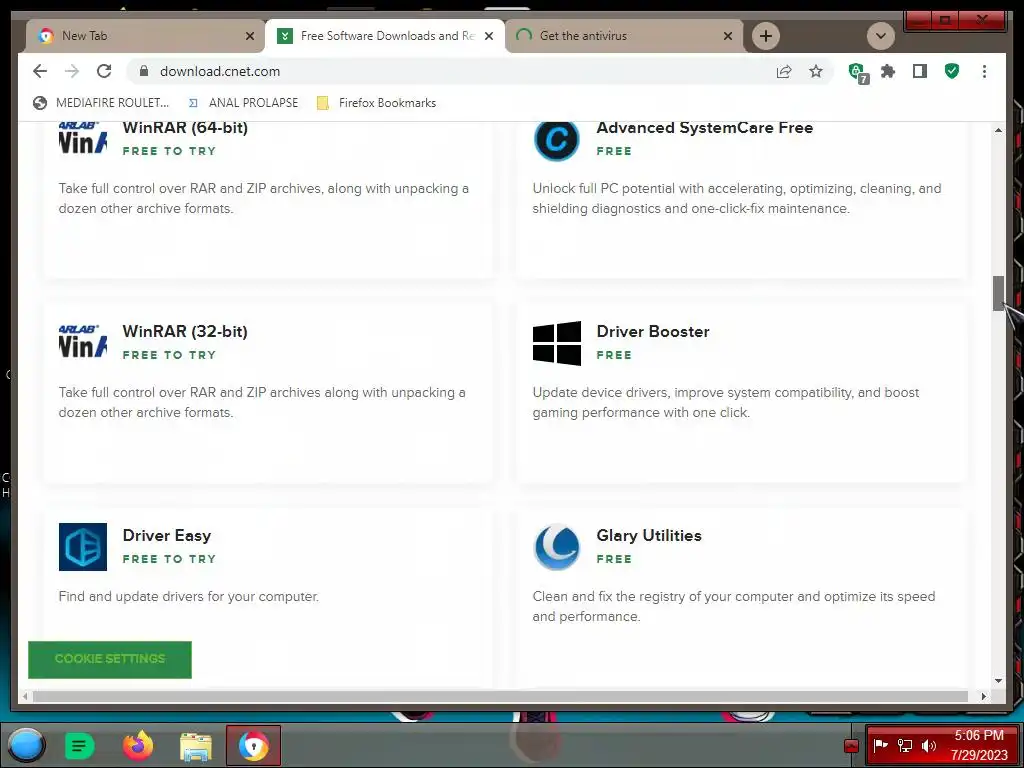Expand the tab search dropdown
This screenshot has height=768, width=1024.
coord(880,36)
